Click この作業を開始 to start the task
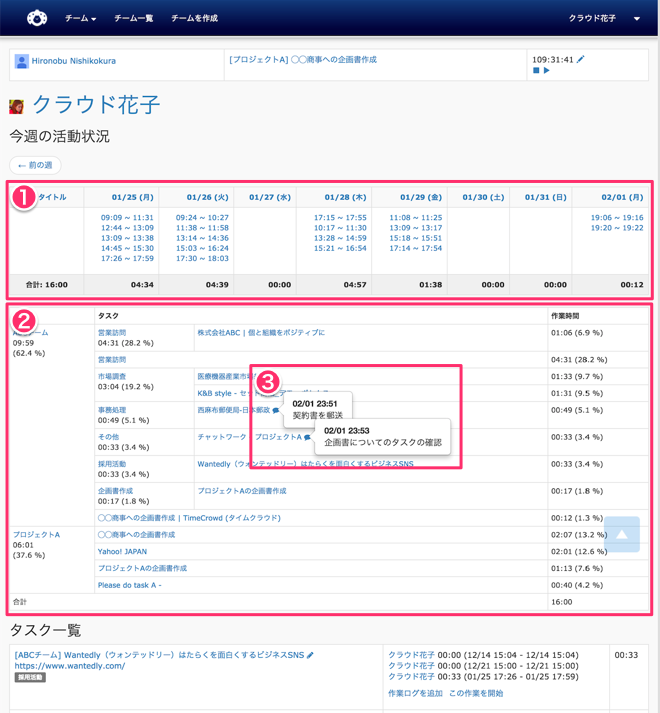 pos(476,693)
